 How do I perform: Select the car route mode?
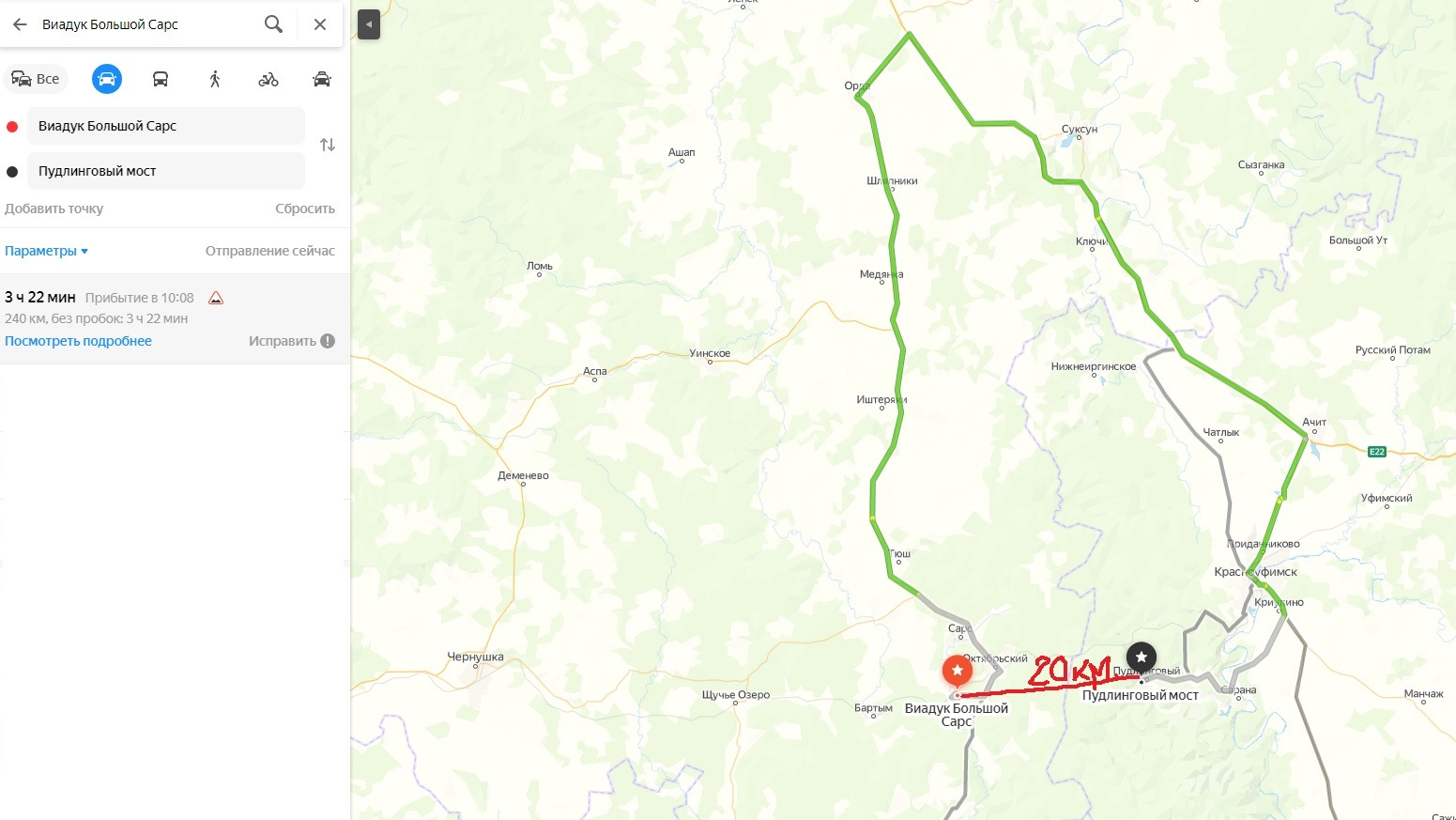(x=107, y=79)
